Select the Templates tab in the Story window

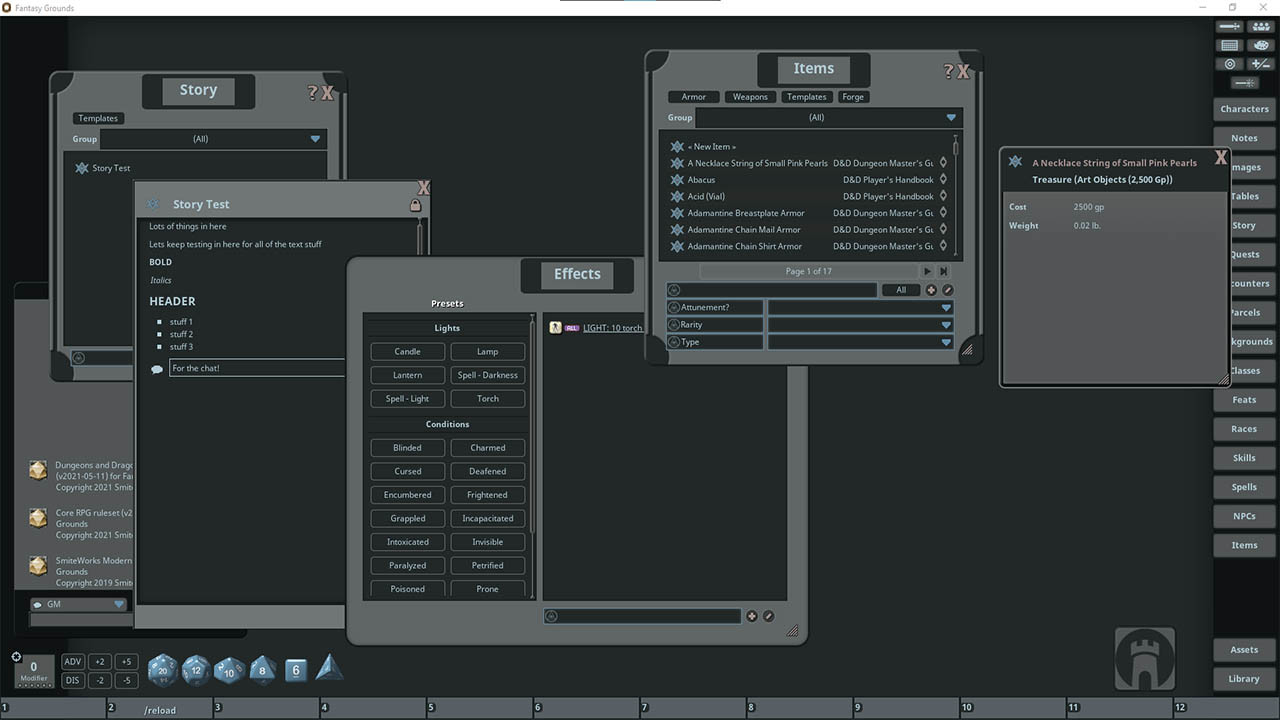pos(97,117)
